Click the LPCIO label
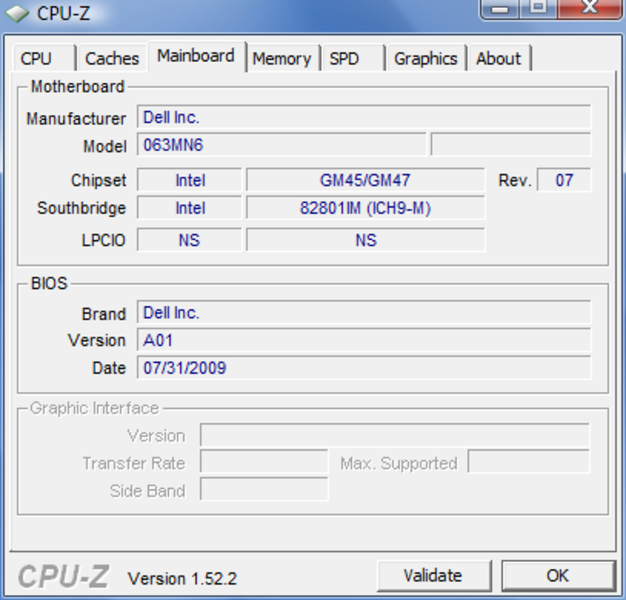Screen dimensions: 626x600 (x=103, y=240)
